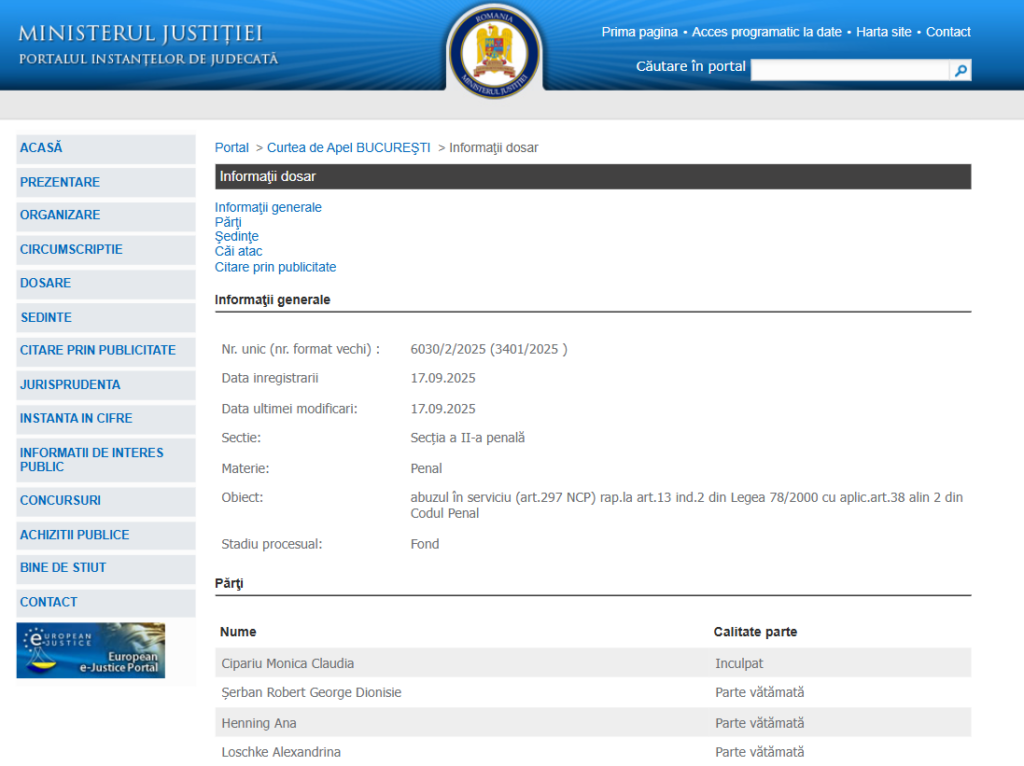The height and width of the screenshot is (766, 1024).
Task: Open Acces programatic la date link
Action: point(767,32)
